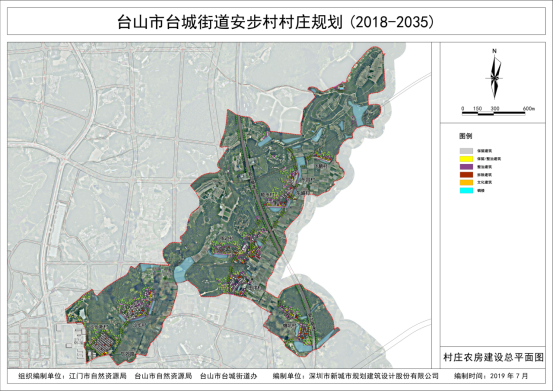Click the 编制时间 2019年7月 text
This screenshot has width=554, height=391.
[491, 376]
